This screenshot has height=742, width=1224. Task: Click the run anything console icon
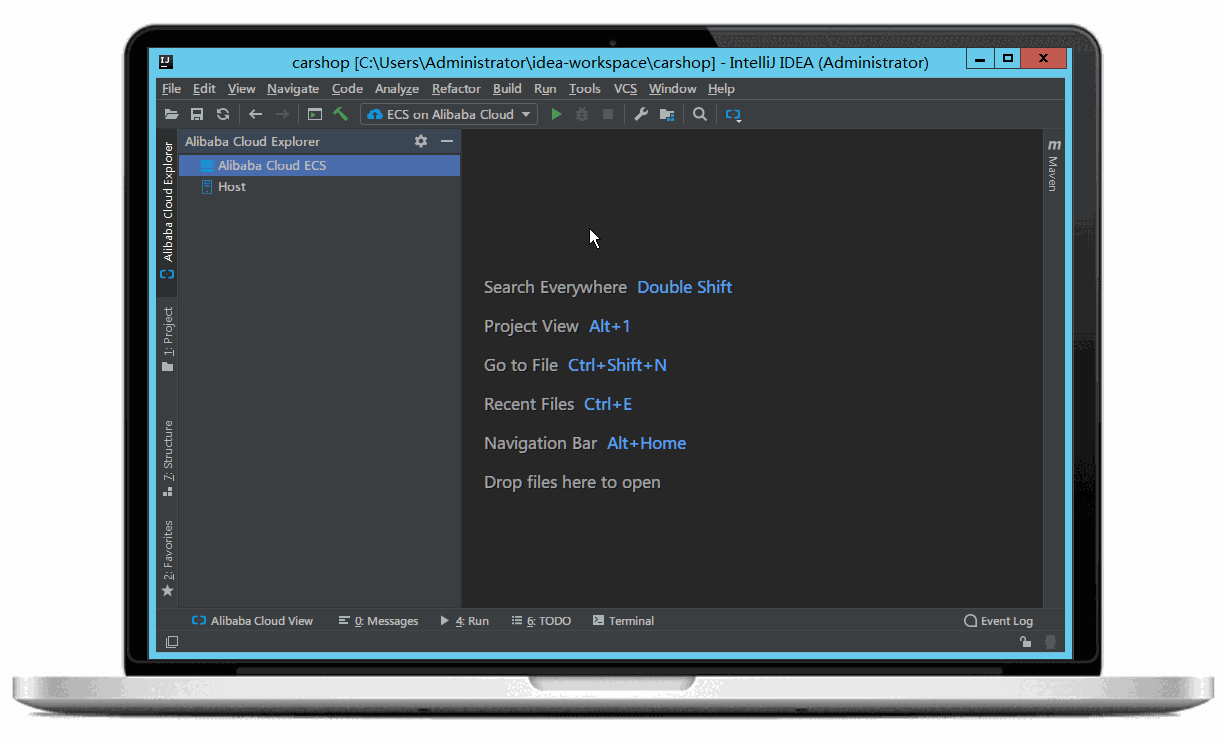[314, 114]
